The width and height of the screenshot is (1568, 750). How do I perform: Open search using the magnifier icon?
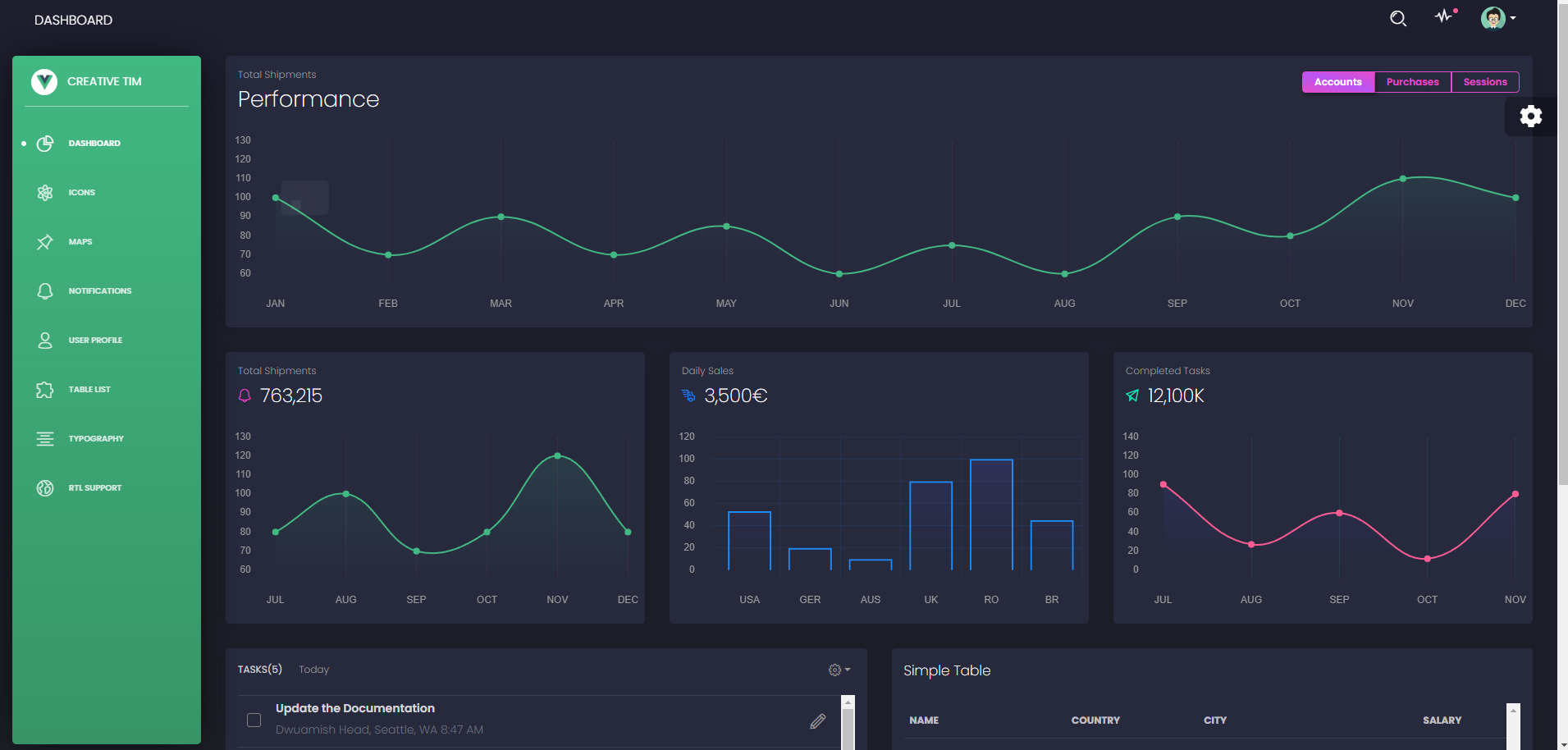[x=1398, y=18]
